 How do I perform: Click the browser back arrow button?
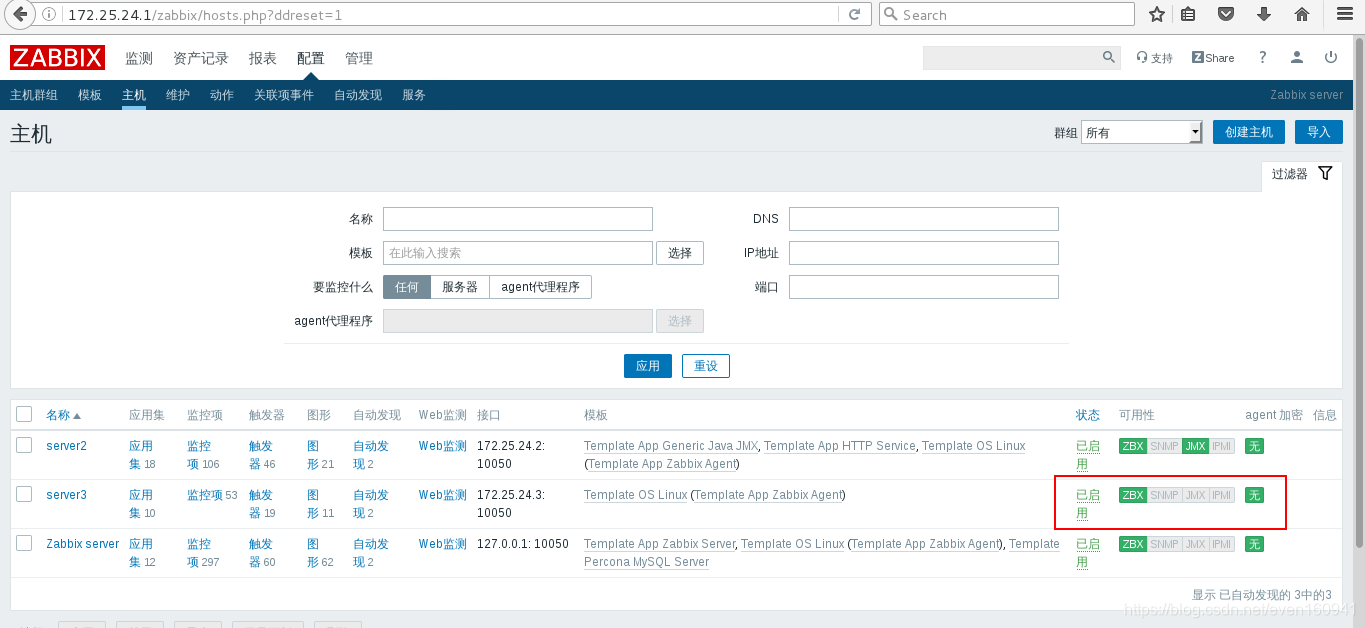[x=20, y=14]
